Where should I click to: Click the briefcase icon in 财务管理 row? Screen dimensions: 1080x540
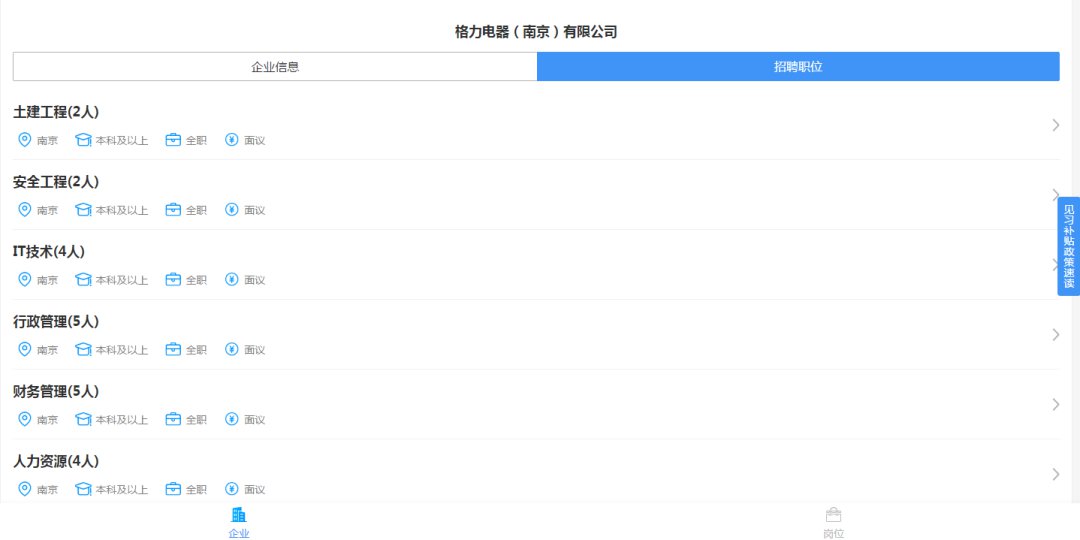173,419
